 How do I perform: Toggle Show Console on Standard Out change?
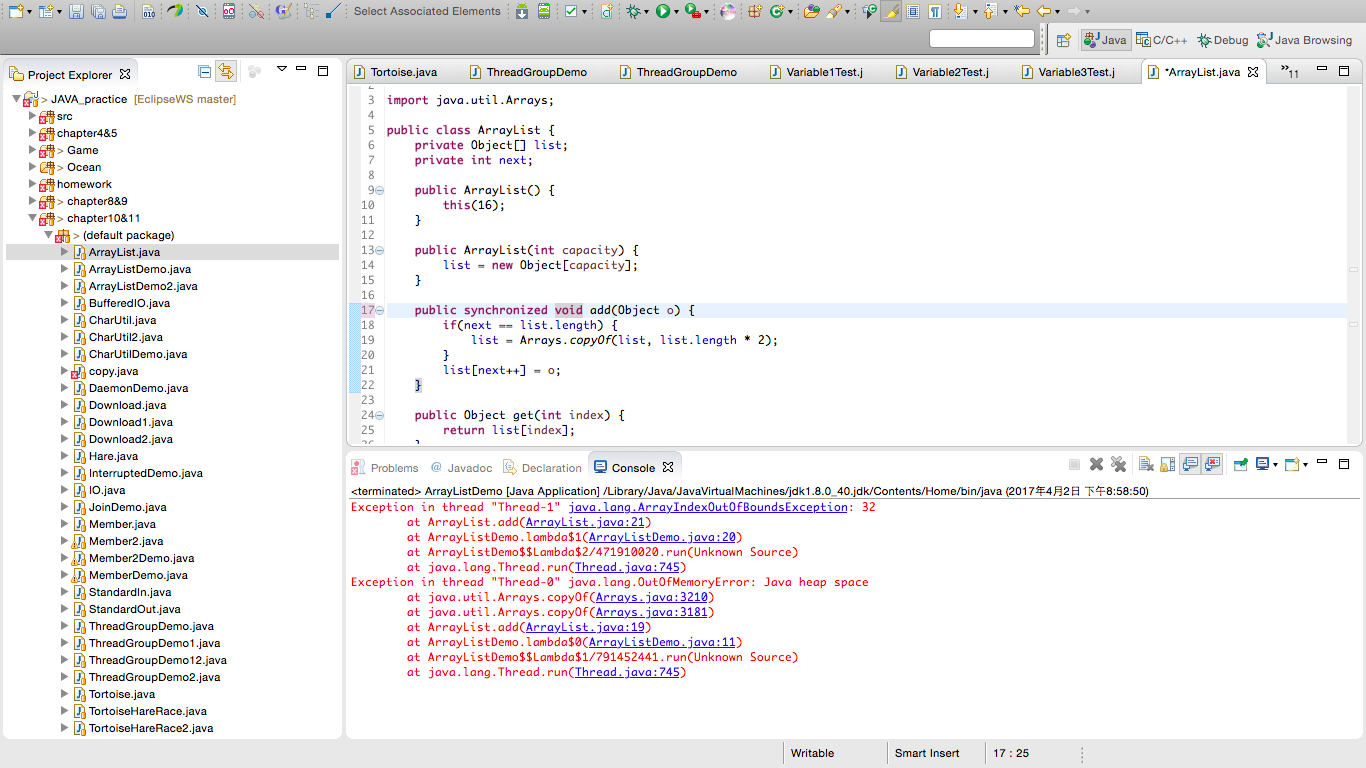pyautogui.click(x=1190, y=464)
